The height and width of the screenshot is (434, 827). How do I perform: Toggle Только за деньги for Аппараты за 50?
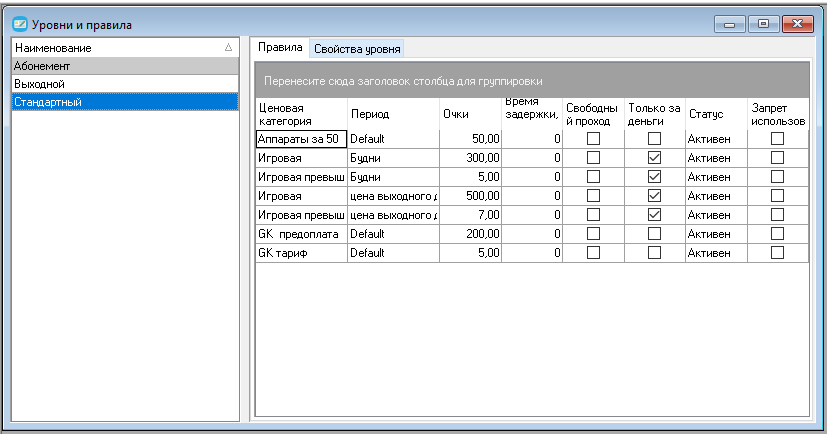655,139
